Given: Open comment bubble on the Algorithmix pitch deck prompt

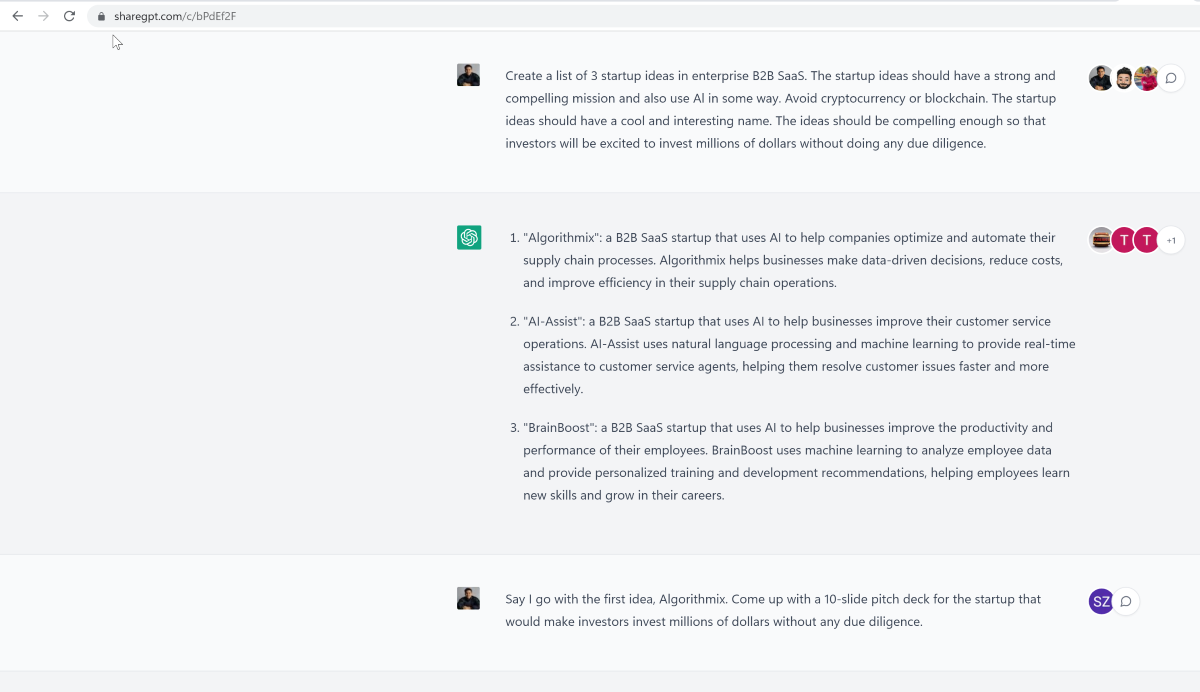Looking at the screenshot, I should point(1126,601).
